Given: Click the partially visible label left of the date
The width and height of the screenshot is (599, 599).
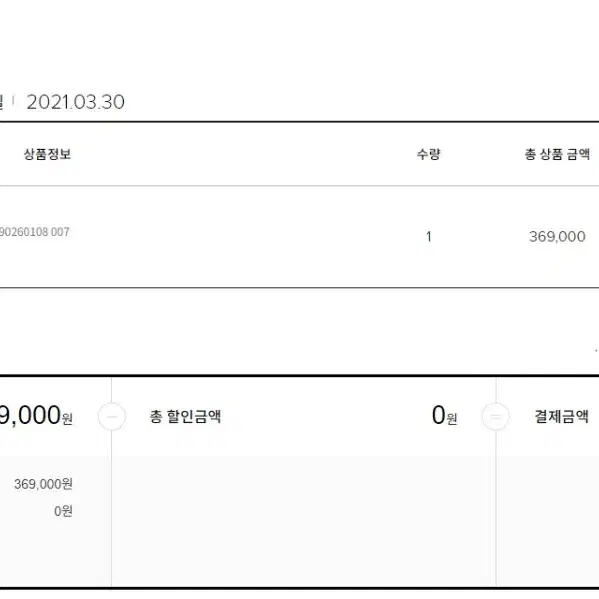Looking at the screenshot, I should tap(2, 102).
